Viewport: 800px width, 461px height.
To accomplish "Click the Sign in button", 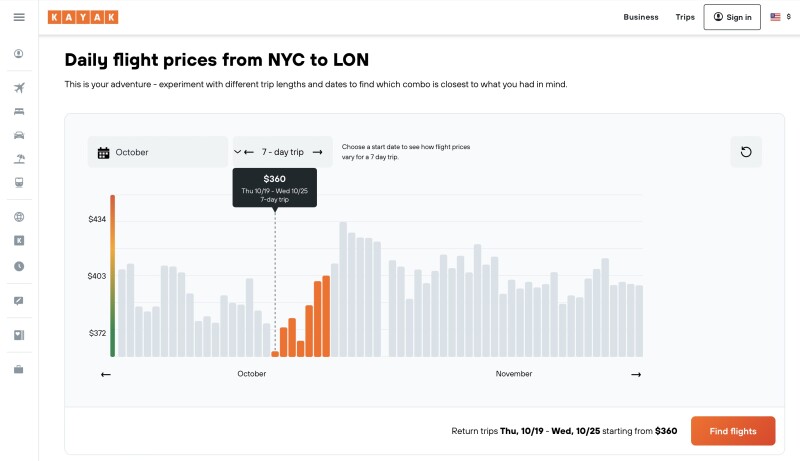I will pyautogui.click(x=732, y=17).
